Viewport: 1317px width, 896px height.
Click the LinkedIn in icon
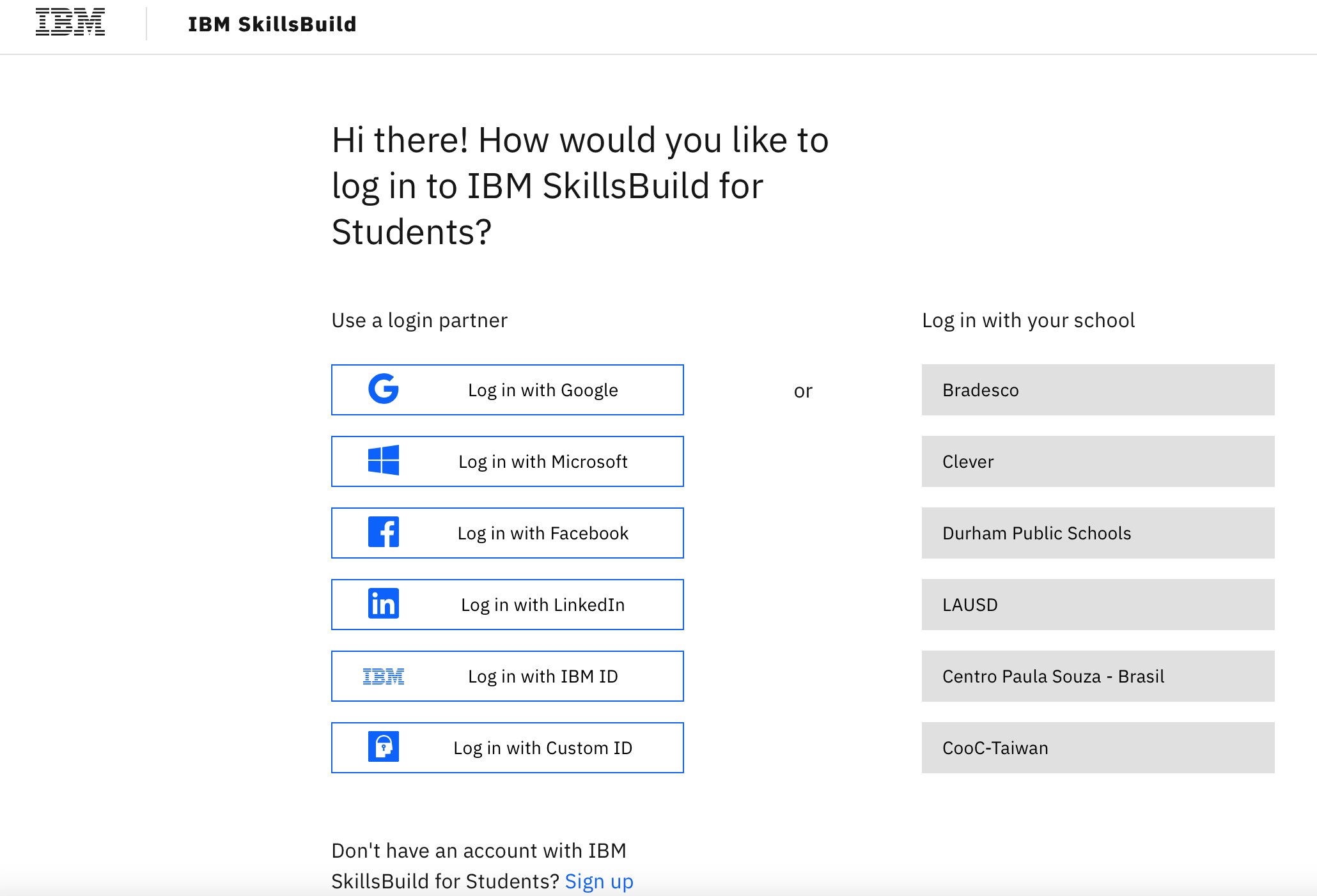(x=384, y=604)
